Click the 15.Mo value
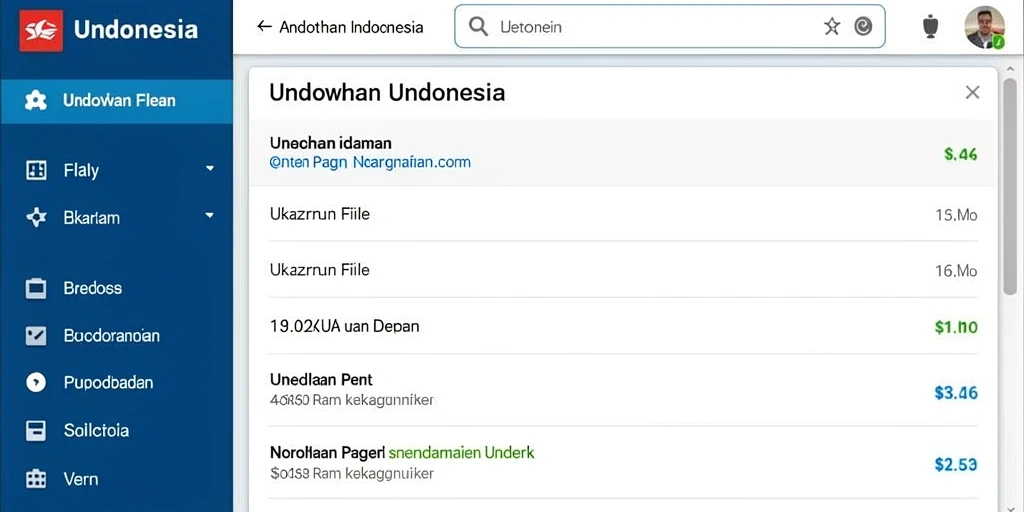Viewport: 1024px width, 512px height. (x=957, y=214)
